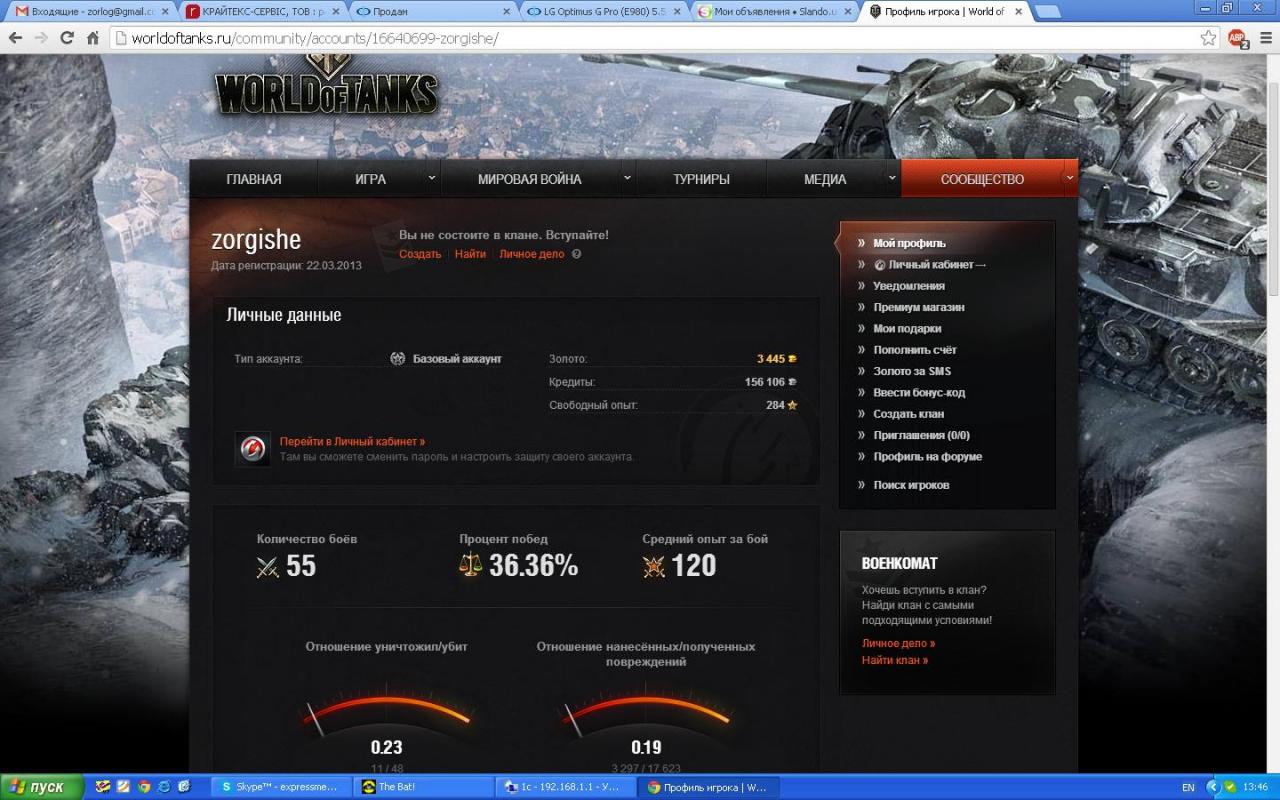Open Профиль на форуме in sidebar
Screen dimensions: 1280x800
(x=928, y=456)
